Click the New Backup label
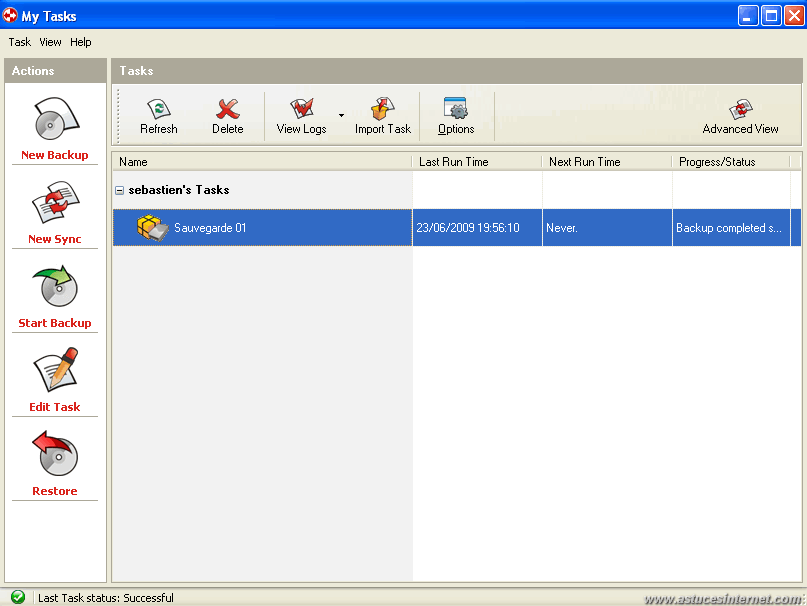The height and width of the screenshot is (606, 807). click(55, 155)
